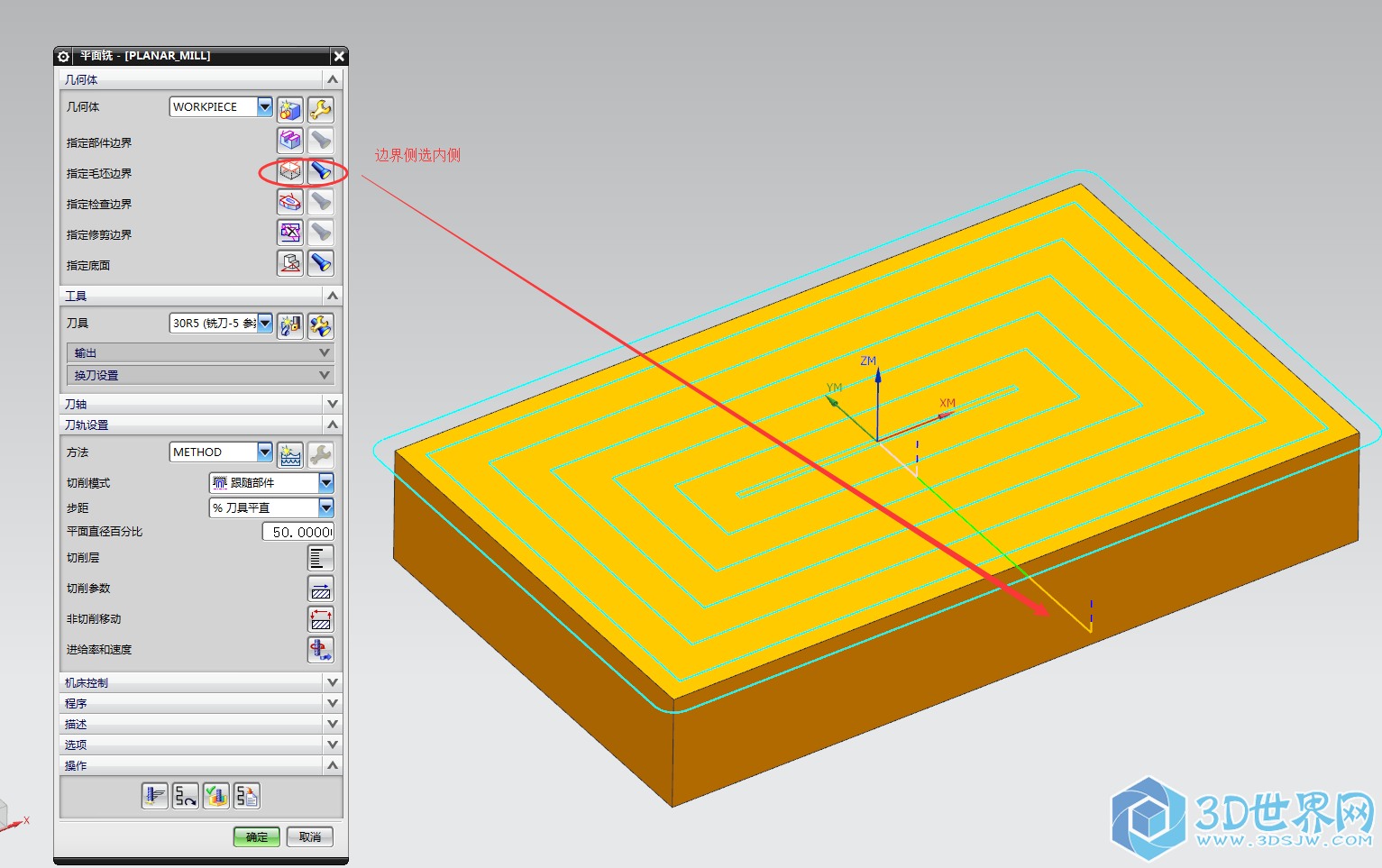
Task: Click the Verify tool path icon
Action: (216, 796)
